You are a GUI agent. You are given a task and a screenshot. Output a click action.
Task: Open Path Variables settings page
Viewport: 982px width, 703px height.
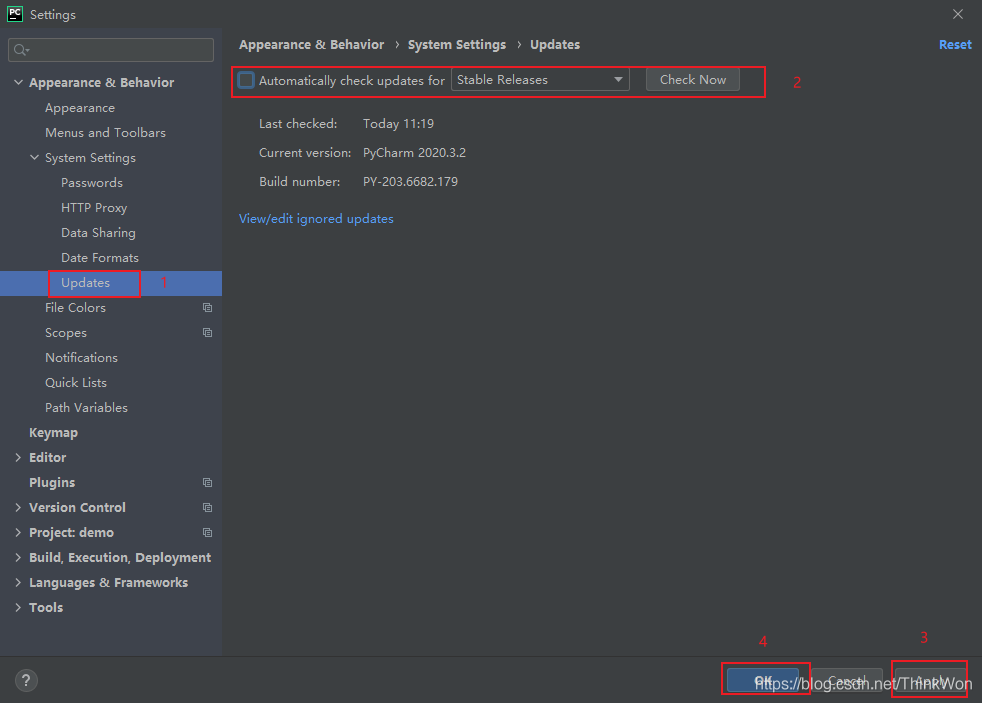(x=86, y=408)
